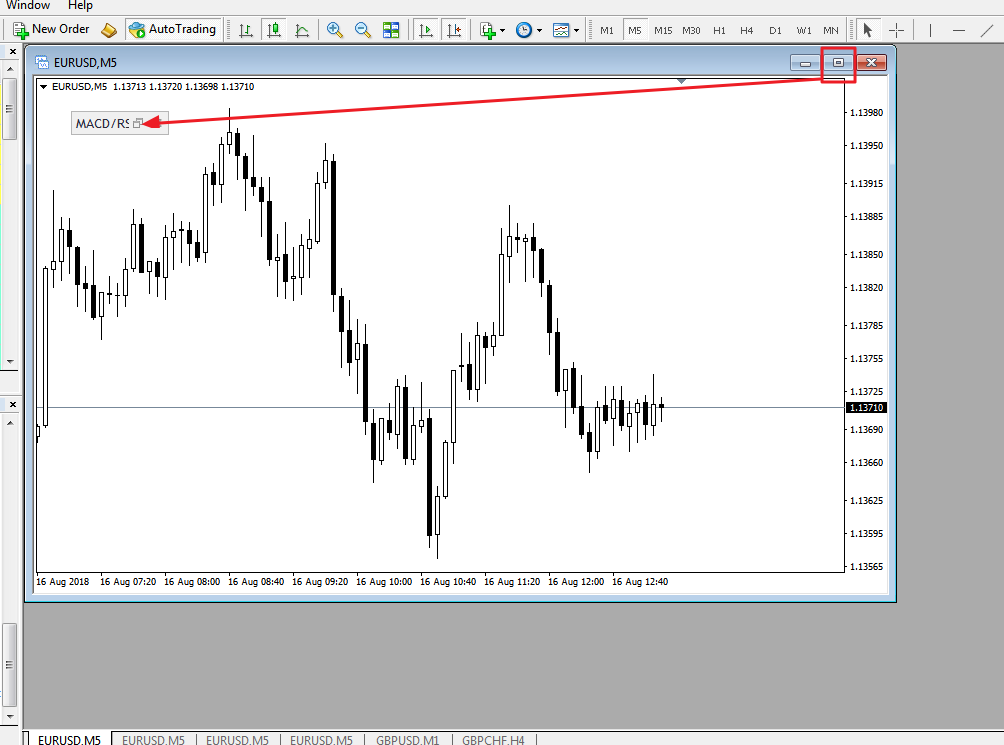The width and height of the screenshot is (1004, 745).
Task: Switch to GBPCHF,H4 chart tab
Action: pyautogui.click(x=493, y=739)
